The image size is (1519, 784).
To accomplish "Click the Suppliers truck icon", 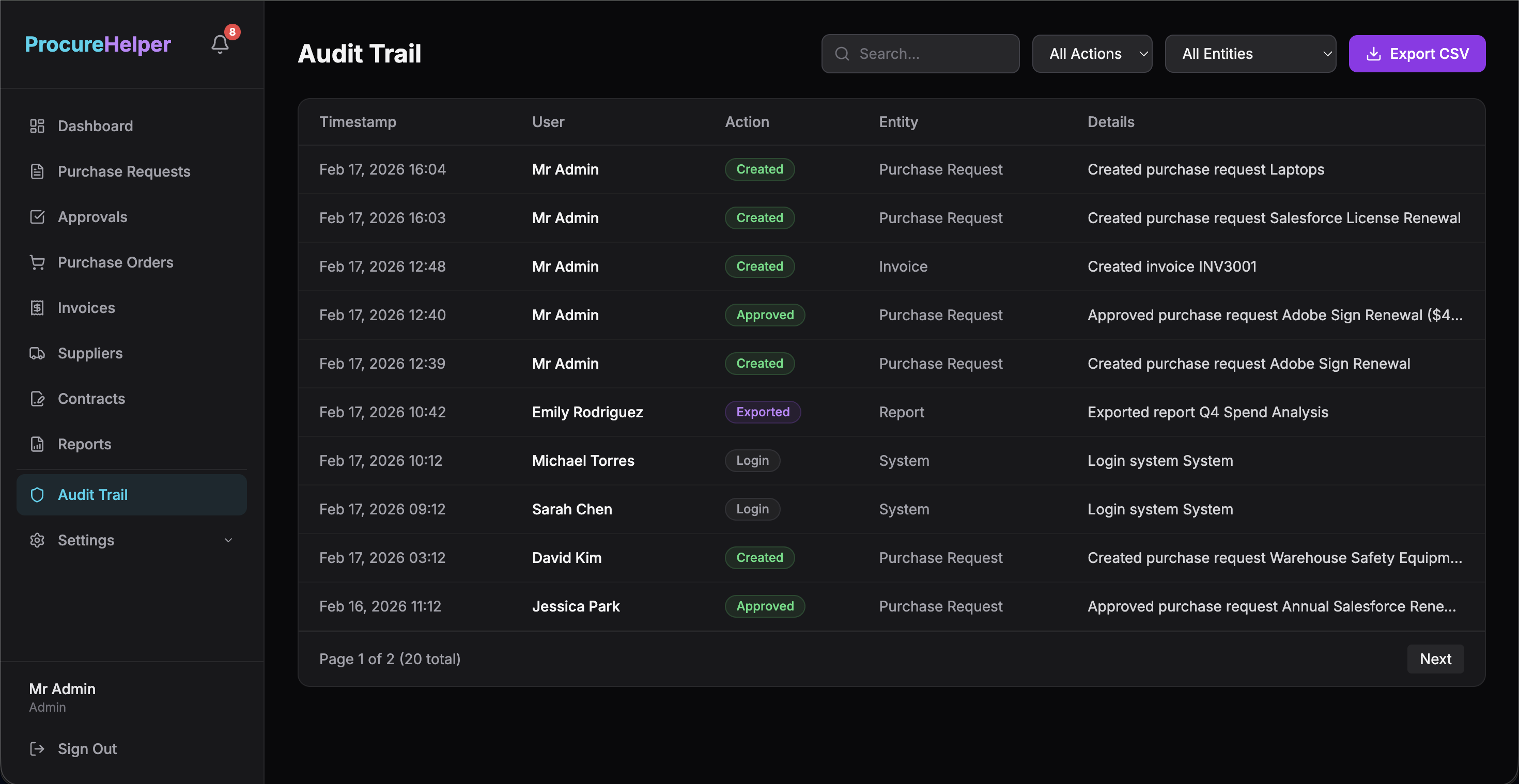I will (x=37, y=353).
